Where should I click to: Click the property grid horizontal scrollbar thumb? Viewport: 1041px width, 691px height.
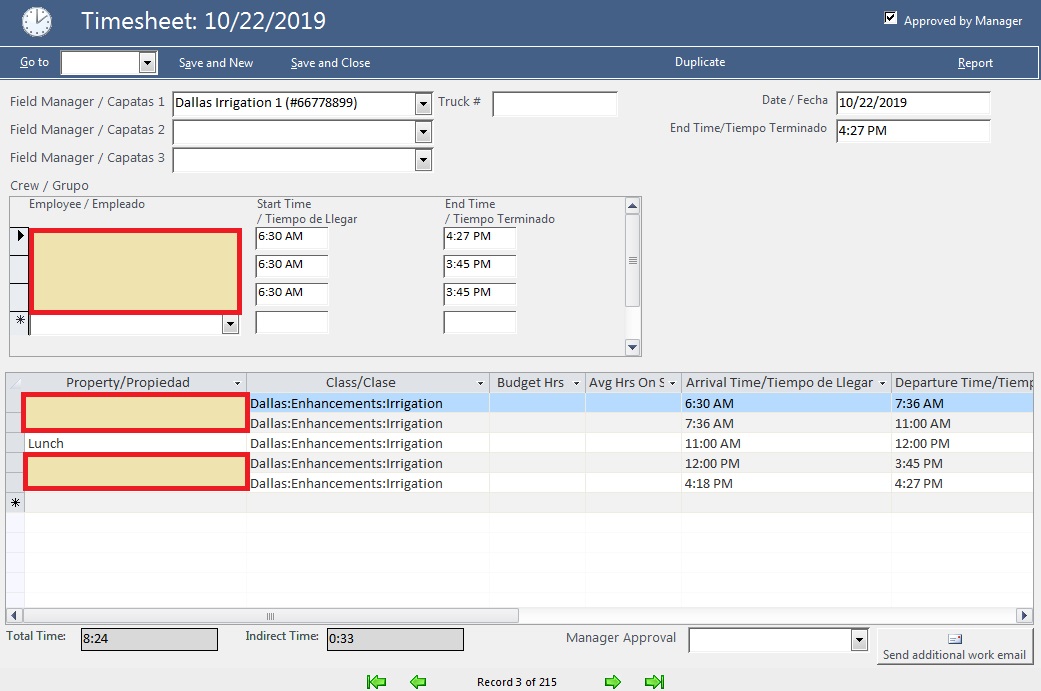point(271,616)
